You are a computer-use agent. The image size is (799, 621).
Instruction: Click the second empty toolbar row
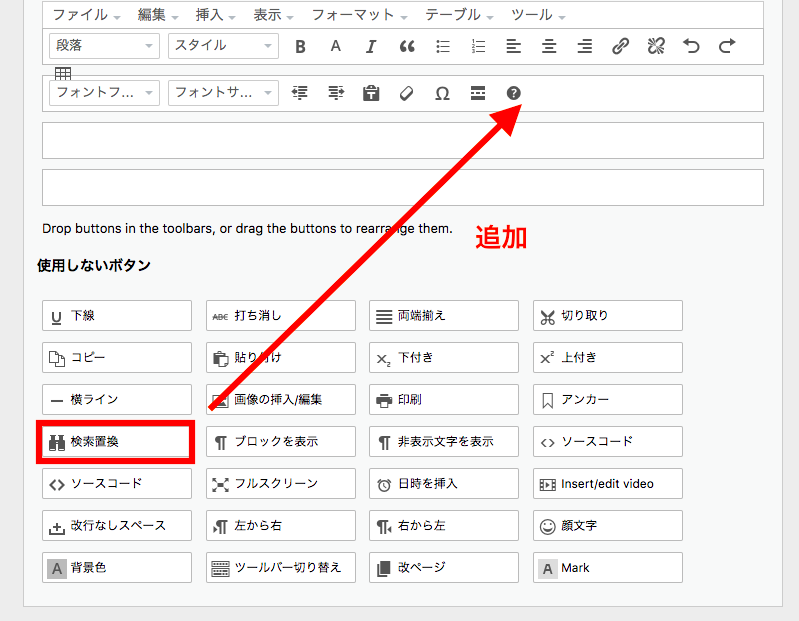click(x=403, y=187)
